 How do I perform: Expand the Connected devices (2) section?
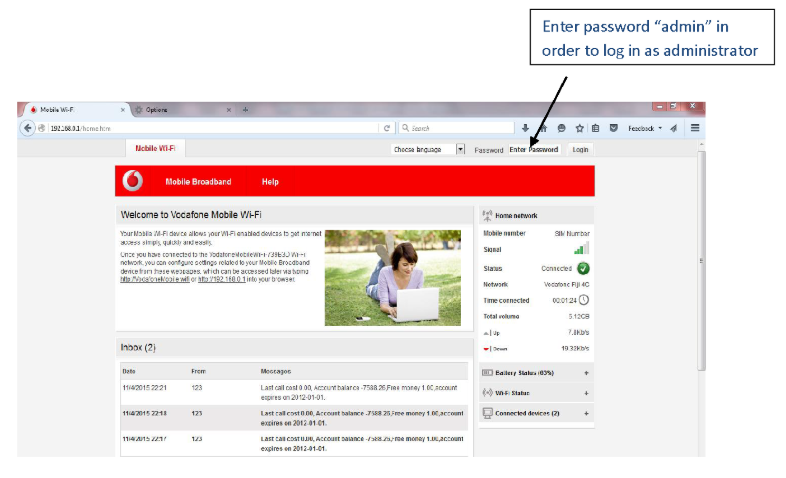586,413
